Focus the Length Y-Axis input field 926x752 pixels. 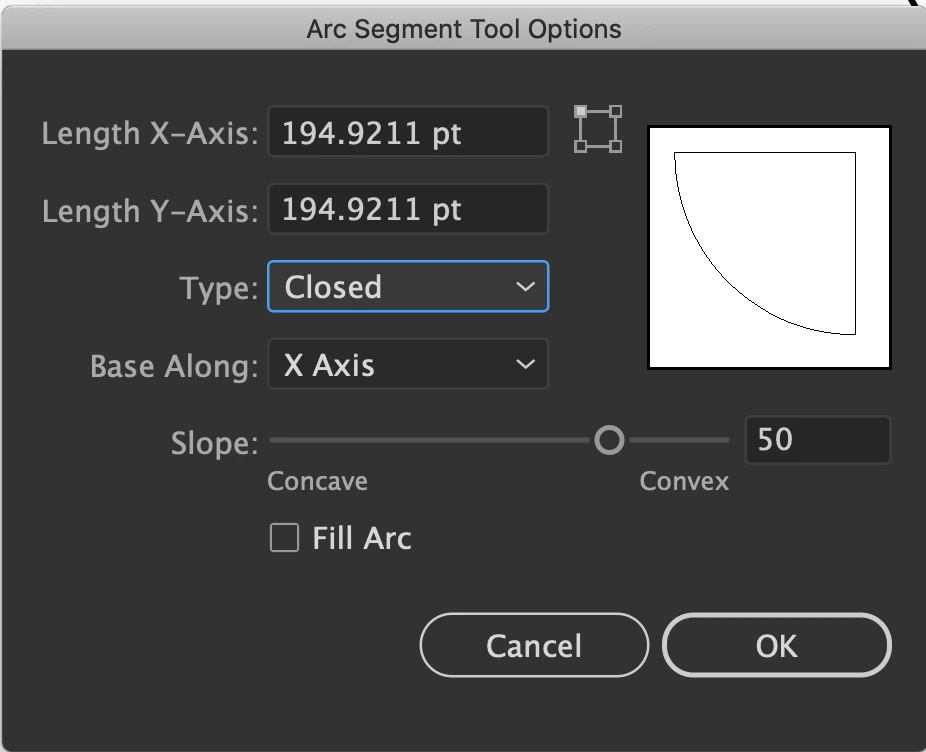(408, 210)
